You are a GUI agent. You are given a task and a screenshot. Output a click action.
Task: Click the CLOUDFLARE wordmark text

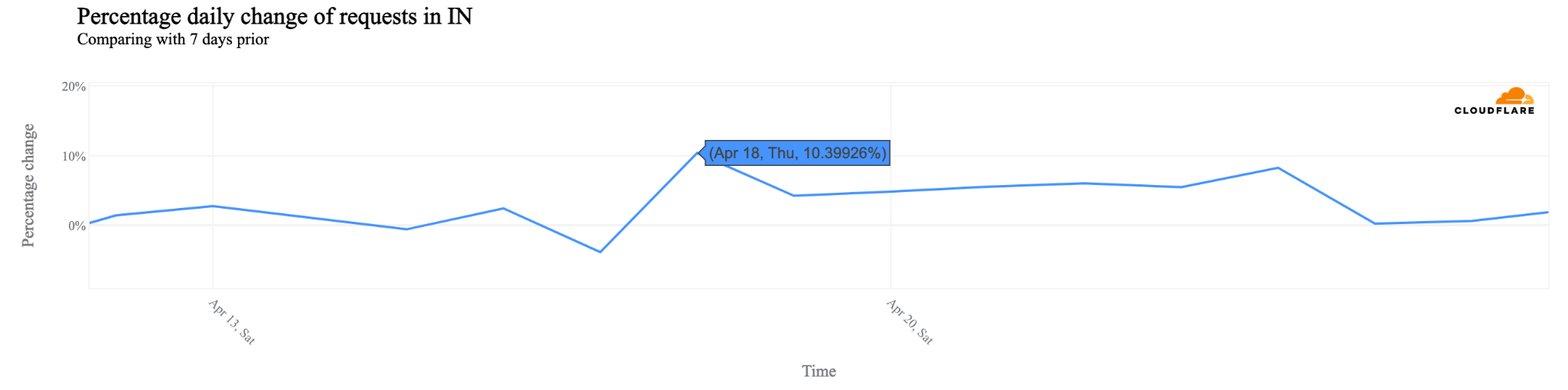point(1494,110)
